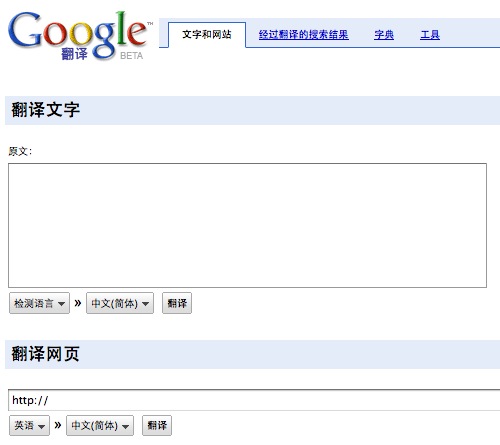
Task: Click the 翻译网页 section header
Action: [x=46, y=354]
